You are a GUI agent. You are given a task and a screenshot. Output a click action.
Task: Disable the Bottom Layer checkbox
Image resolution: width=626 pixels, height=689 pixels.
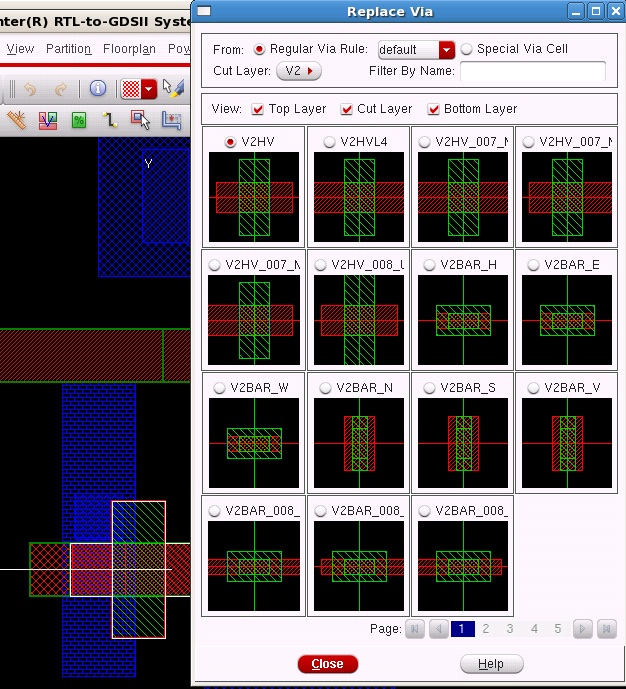(434, 109)
